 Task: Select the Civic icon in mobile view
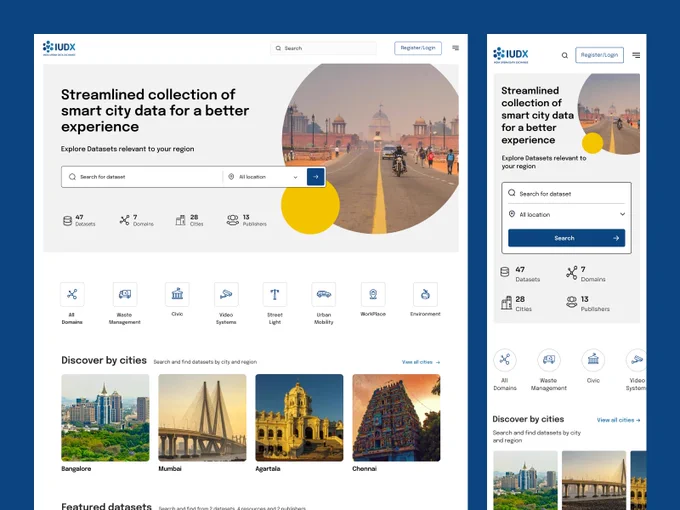tap(593, 360)
